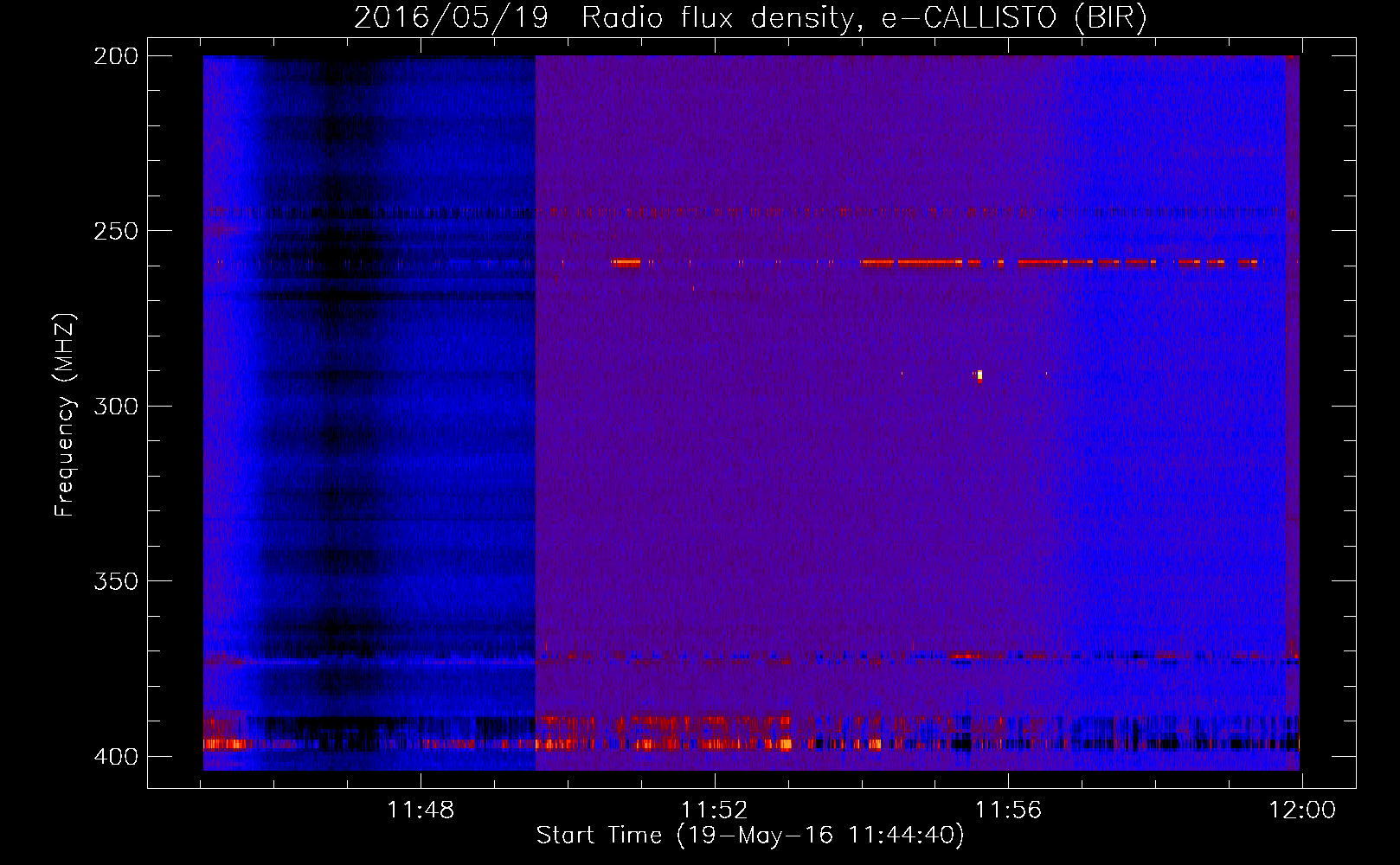Click the bright white burst spot near 290 MHz
The image size is (1400, 865).
tap(979, 375)
